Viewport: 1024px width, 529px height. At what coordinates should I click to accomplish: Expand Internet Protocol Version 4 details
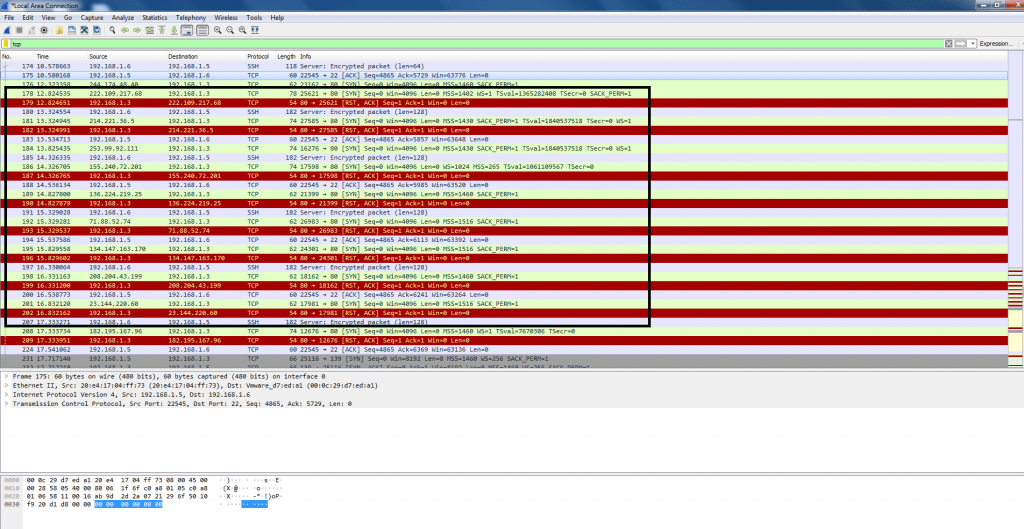(7, 395)
